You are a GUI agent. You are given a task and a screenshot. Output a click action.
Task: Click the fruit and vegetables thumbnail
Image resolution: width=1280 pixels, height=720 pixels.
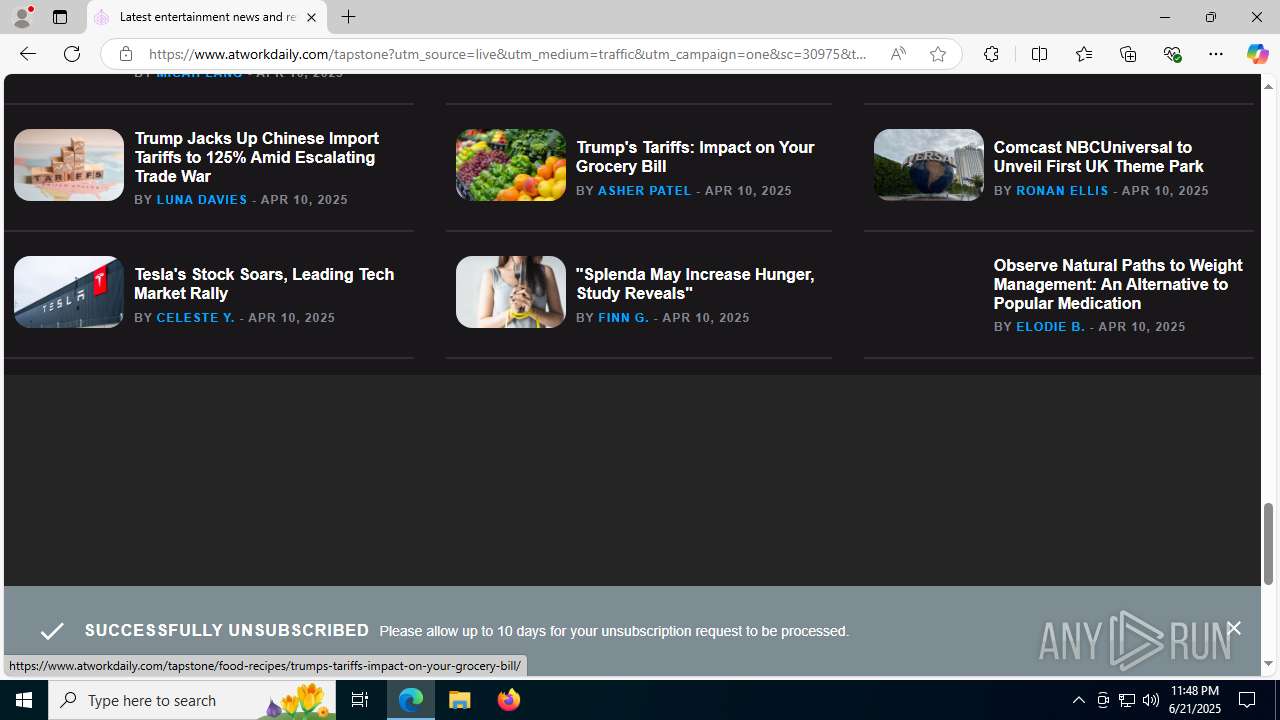[511, 165]
